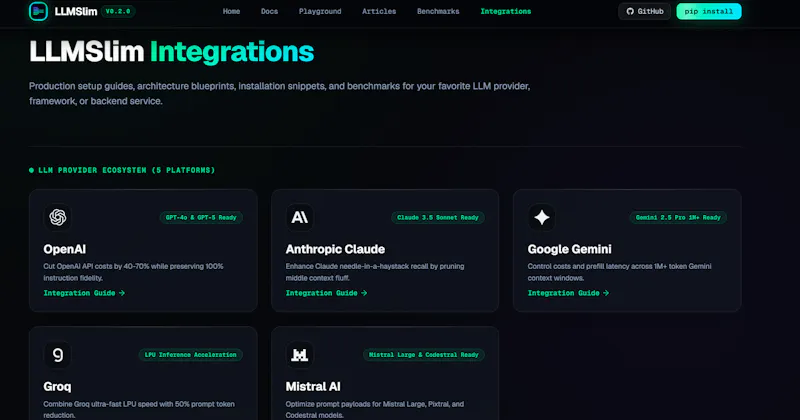Click the Groq logo icon
Viewport: 800px width, 420px height.
point(58,355)
